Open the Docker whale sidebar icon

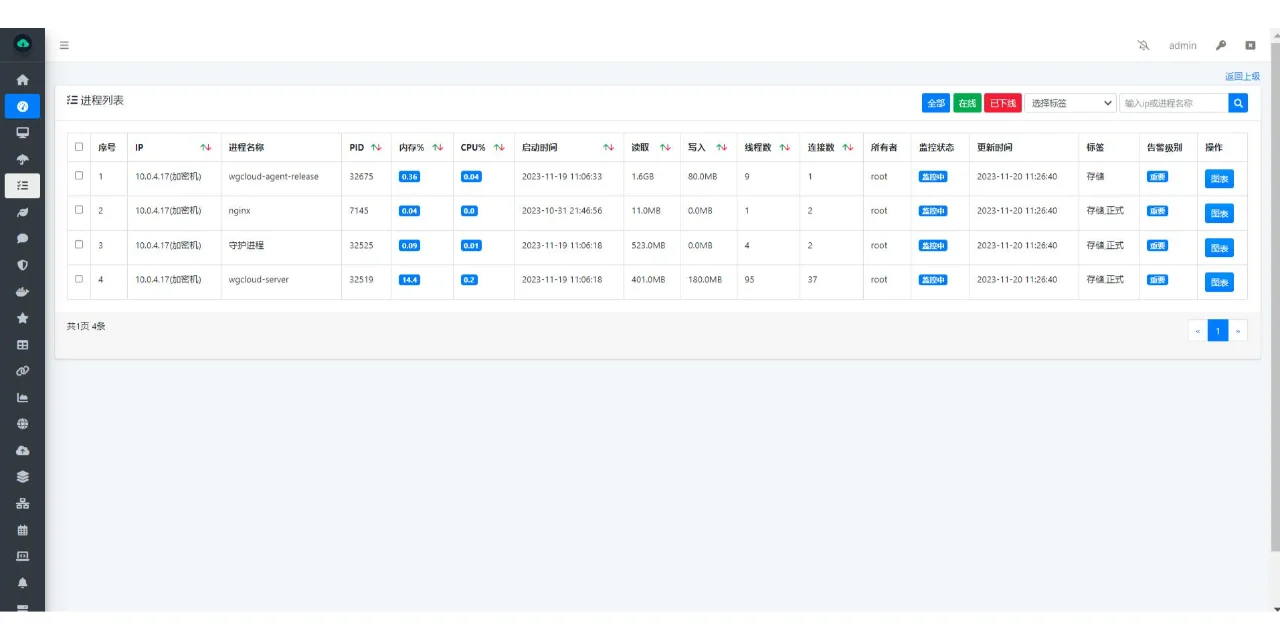[22, 291]
